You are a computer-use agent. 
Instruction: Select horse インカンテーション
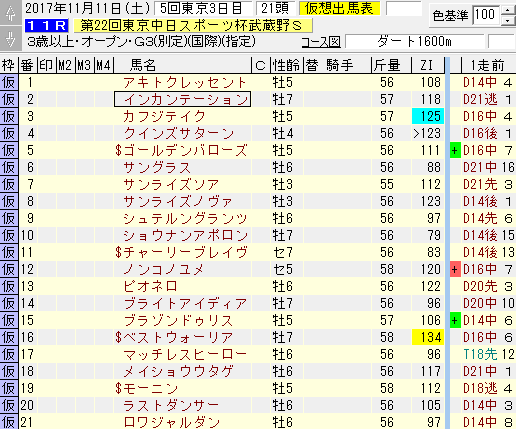(x=182, y=99)
